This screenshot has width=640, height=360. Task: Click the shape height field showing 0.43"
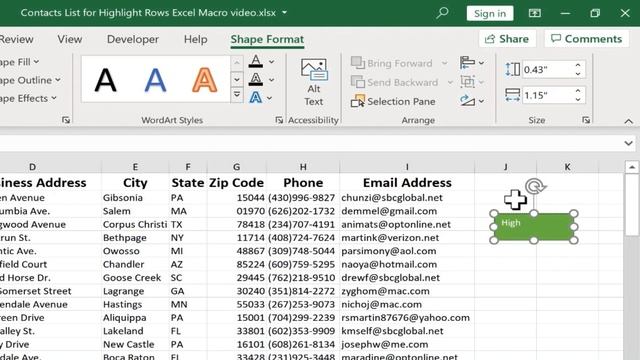[547, 69]
